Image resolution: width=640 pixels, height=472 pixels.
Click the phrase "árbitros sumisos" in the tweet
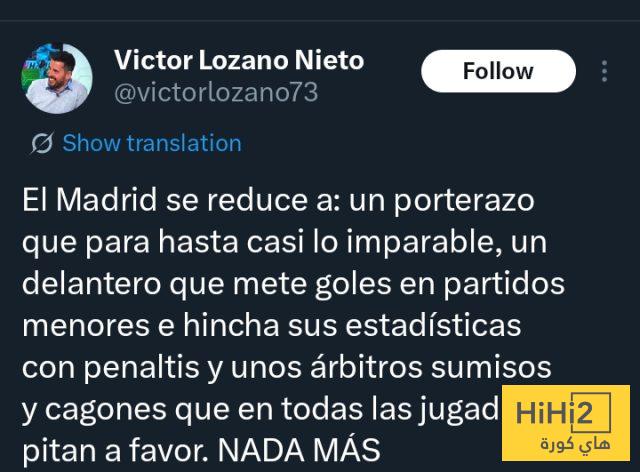tap(431, 367)
